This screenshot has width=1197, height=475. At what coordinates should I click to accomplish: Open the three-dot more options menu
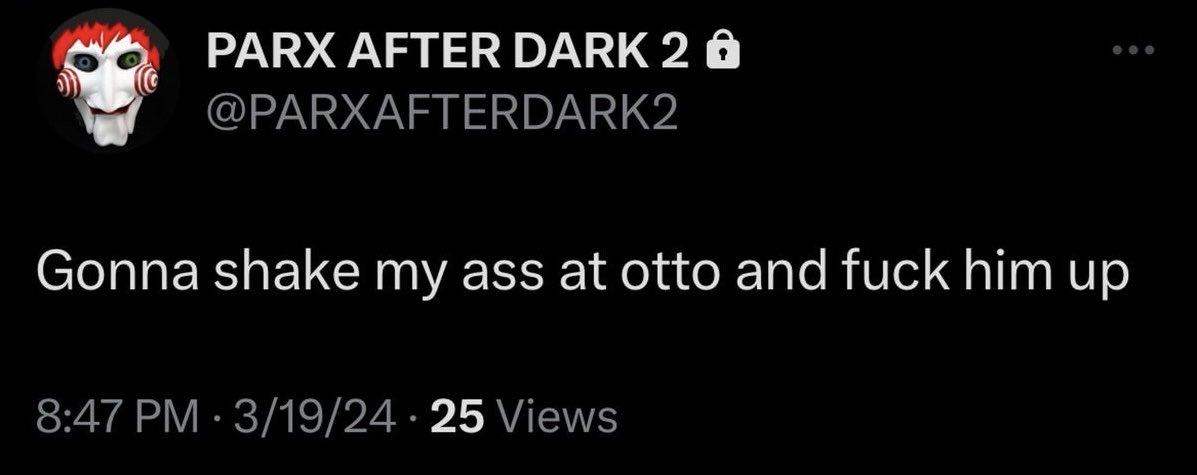(x=1134, y=50)
